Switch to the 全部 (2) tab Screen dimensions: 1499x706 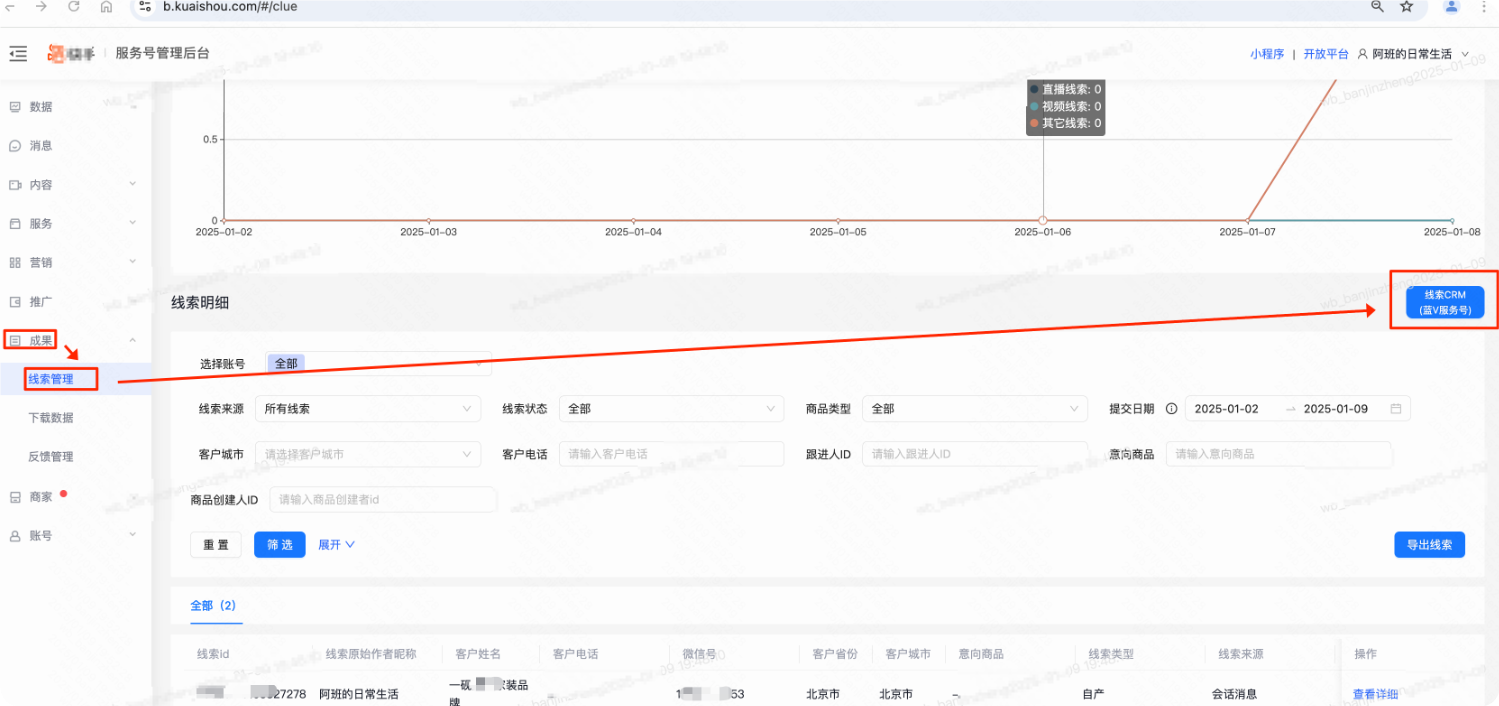(x=212, y=606)
